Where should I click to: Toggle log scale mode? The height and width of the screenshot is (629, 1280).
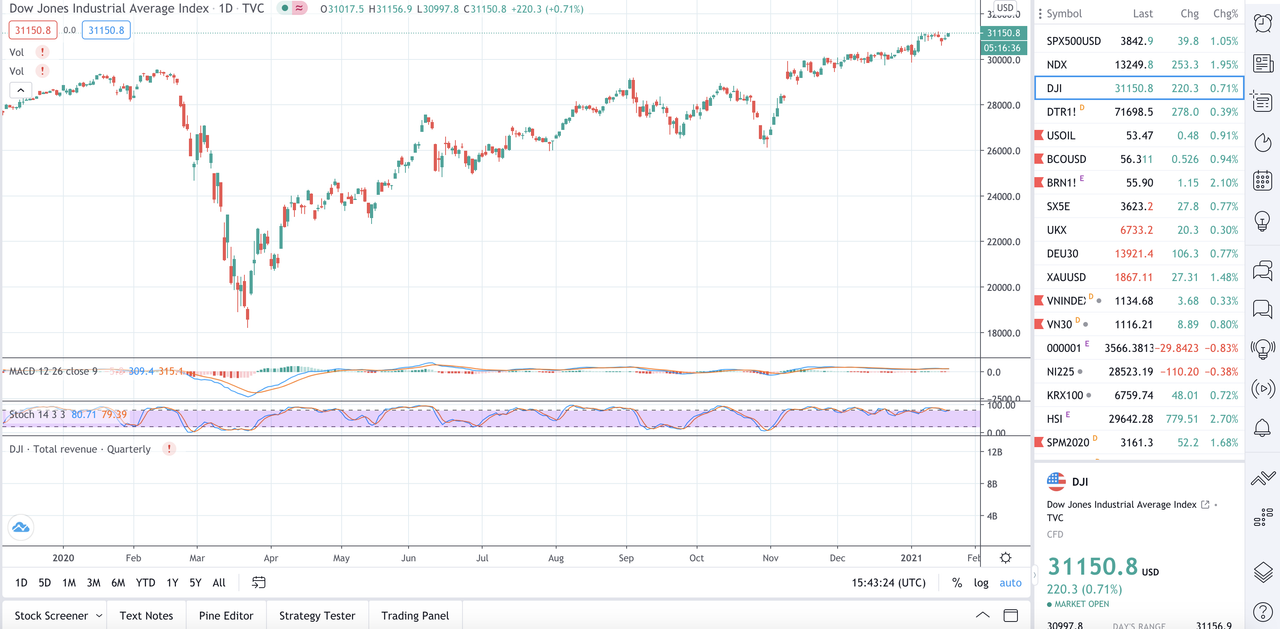pyautogui.click(x=981, y=583)
